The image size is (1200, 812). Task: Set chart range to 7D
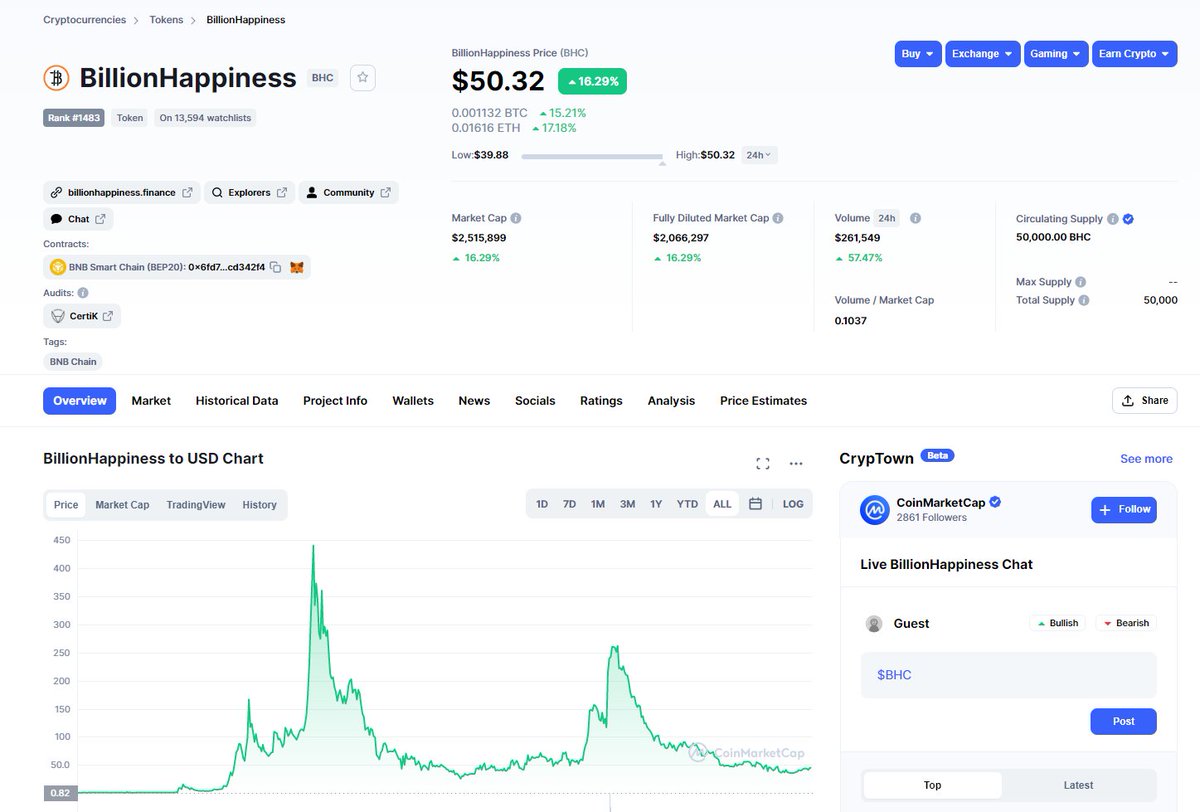(x=569, y=504)
